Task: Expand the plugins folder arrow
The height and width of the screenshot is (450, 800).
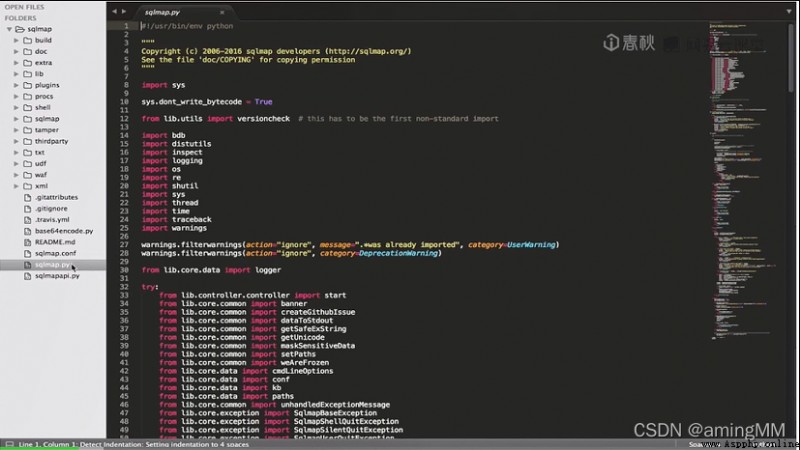Action: [x=16, y=85]
